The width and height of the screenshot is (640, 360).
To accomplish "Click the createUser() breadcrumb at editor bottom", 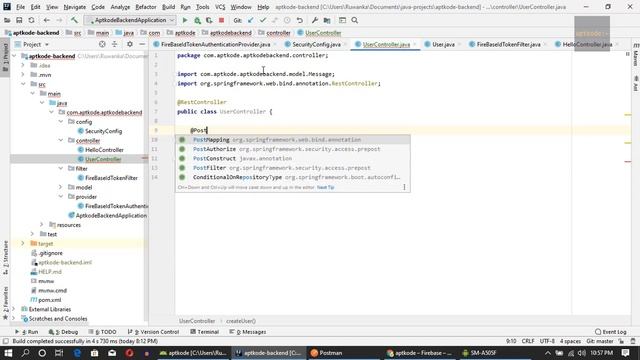I will pyautogui.click(x=241, y=321).
